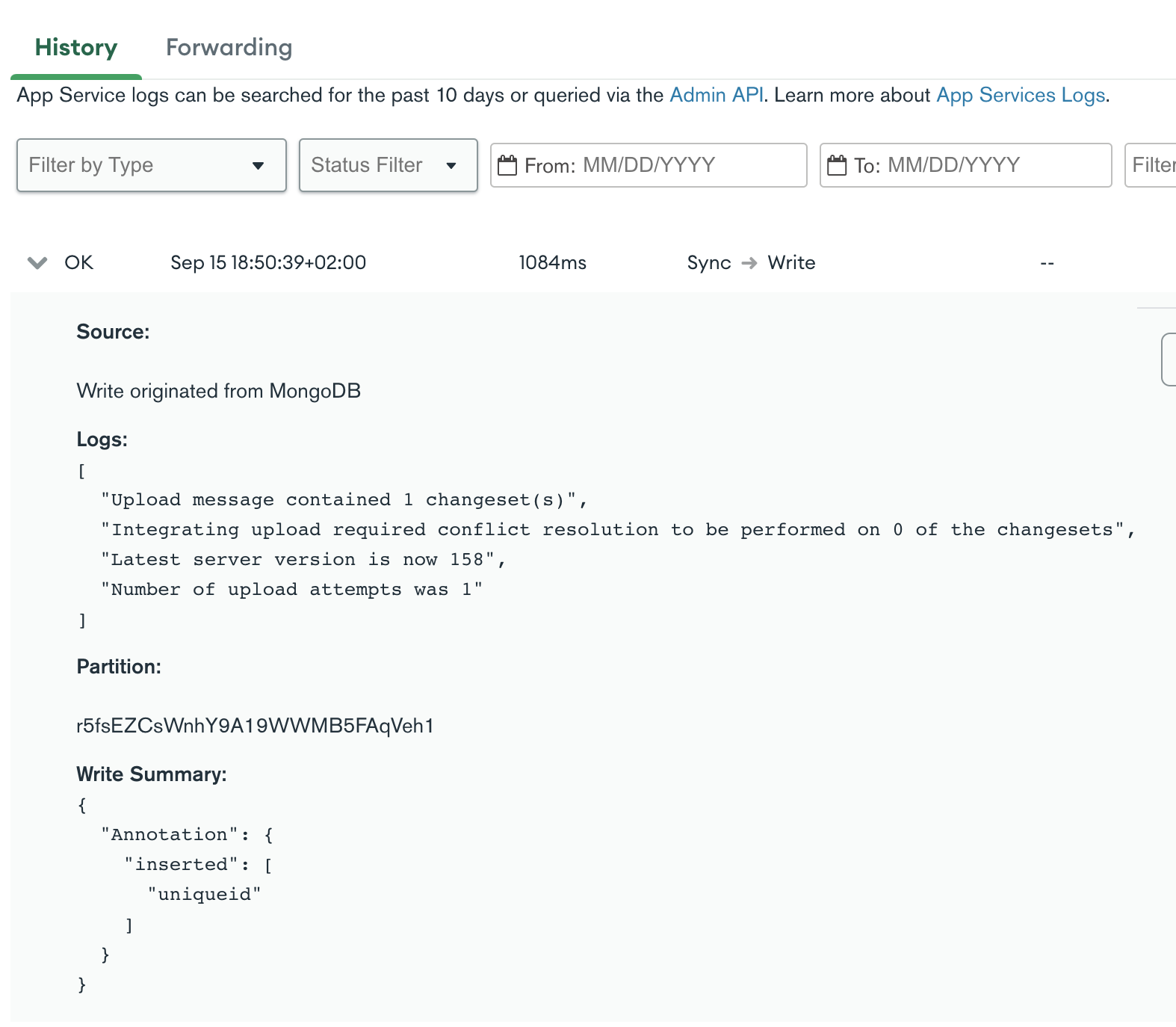The image size is (1176, 1027).
Task: Click the partition ID r5fsEZCsWnhY9A19WWMB5FAqVeh1
Action: pos(255,726)
